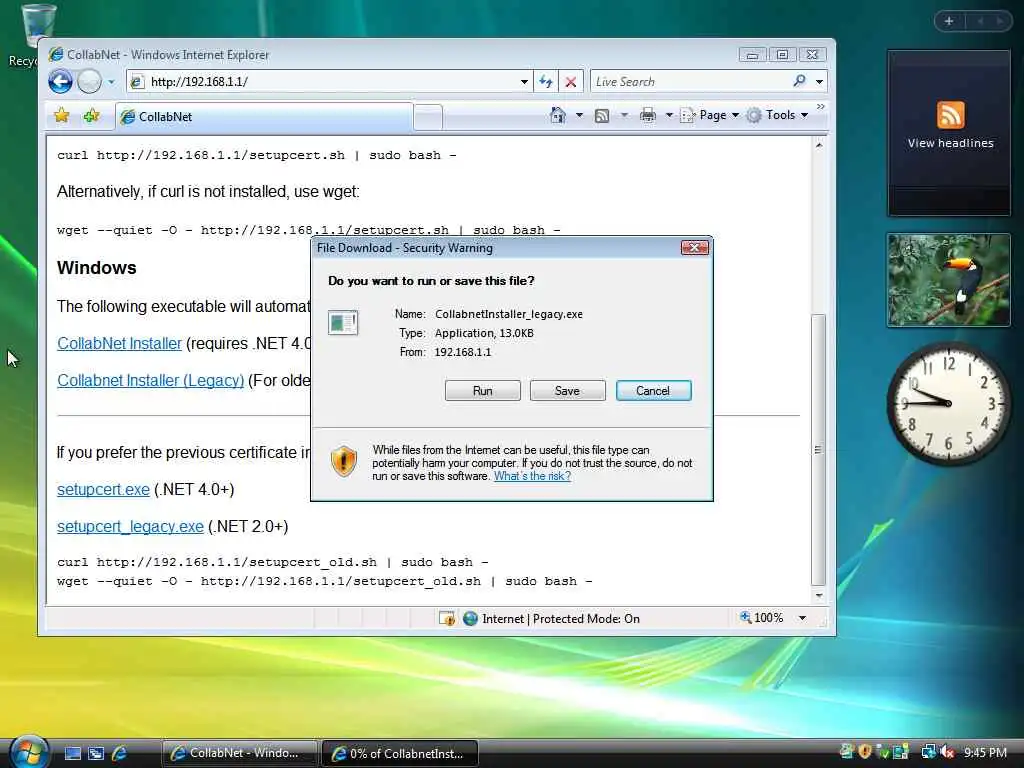Click the Live Search input box

pos(689,82)
